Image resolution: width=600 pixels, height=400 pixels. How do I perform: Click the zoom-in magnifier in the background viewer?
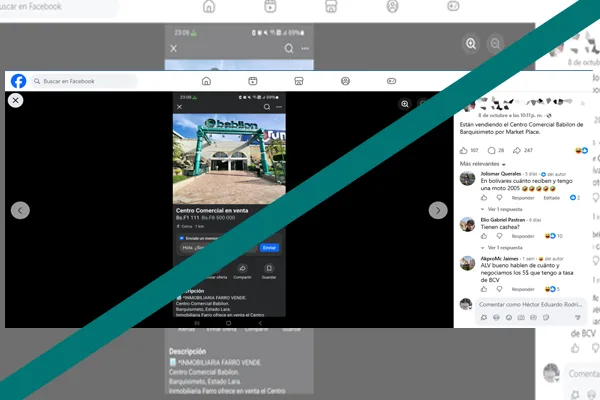coord(471,44)
